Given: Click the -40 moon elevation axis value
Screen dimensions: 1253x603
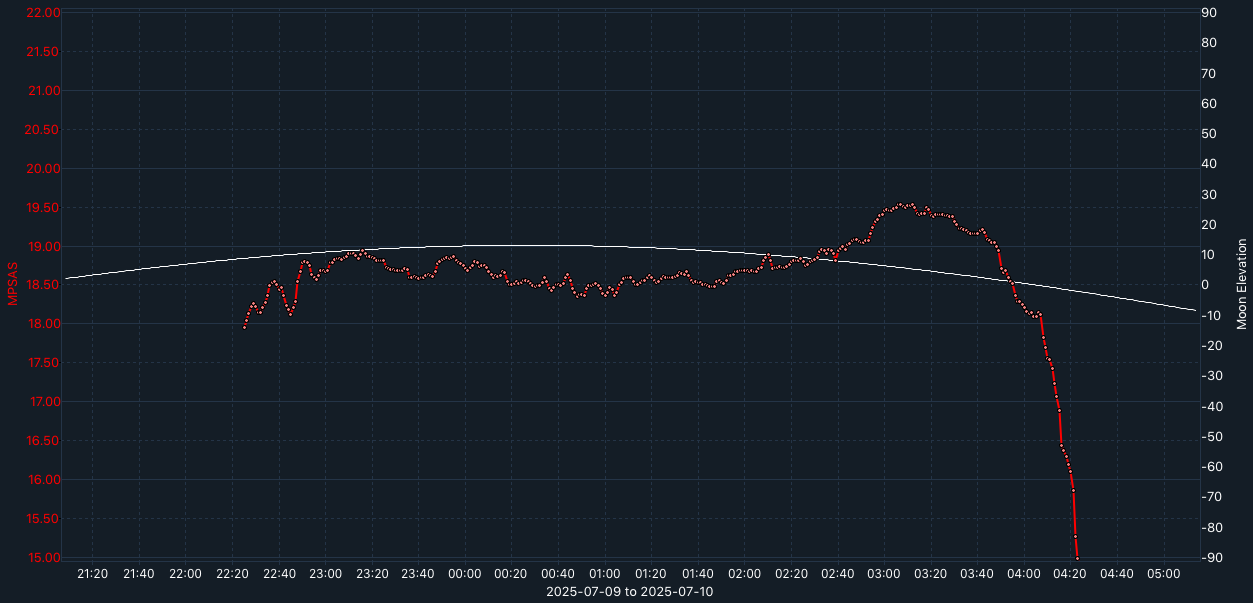Looking at the screenshot, I should (1210, 407).
